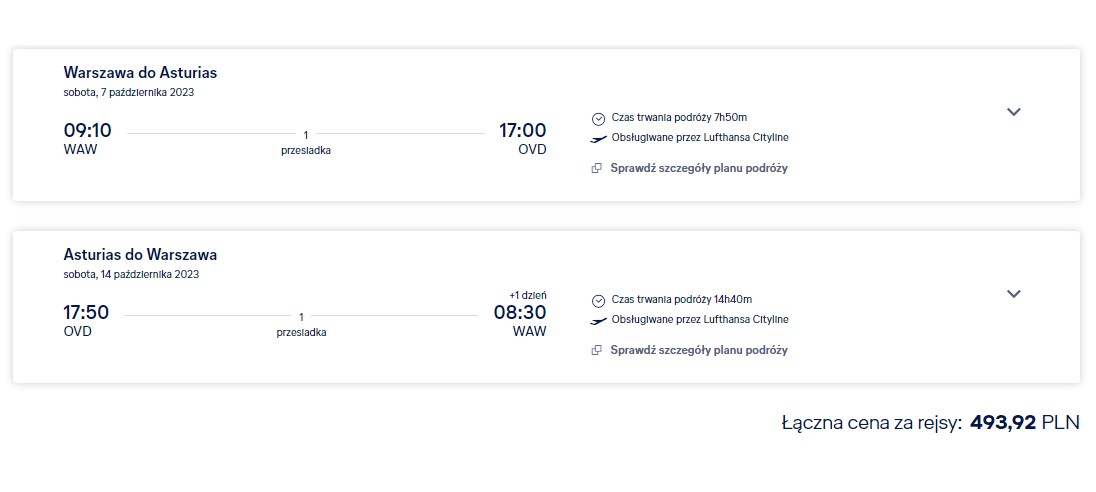
Task: Click the Lufthansa plane icon on return flight
Action: 598,321
